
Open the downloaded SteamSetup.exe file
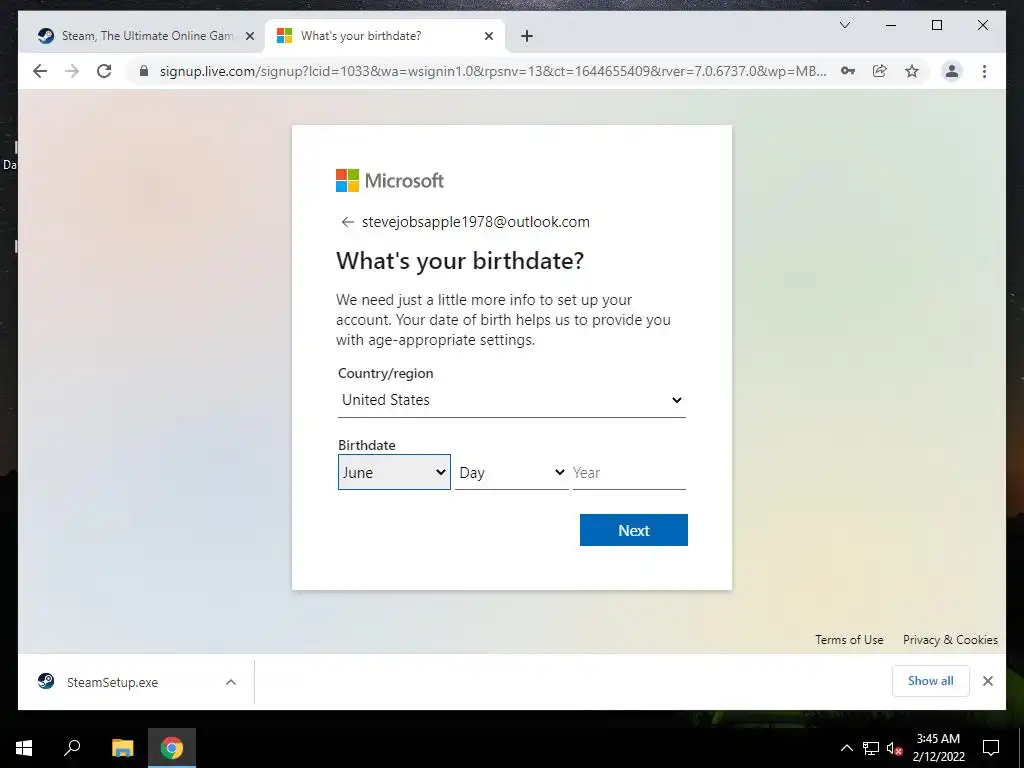(x=112, y=682)
